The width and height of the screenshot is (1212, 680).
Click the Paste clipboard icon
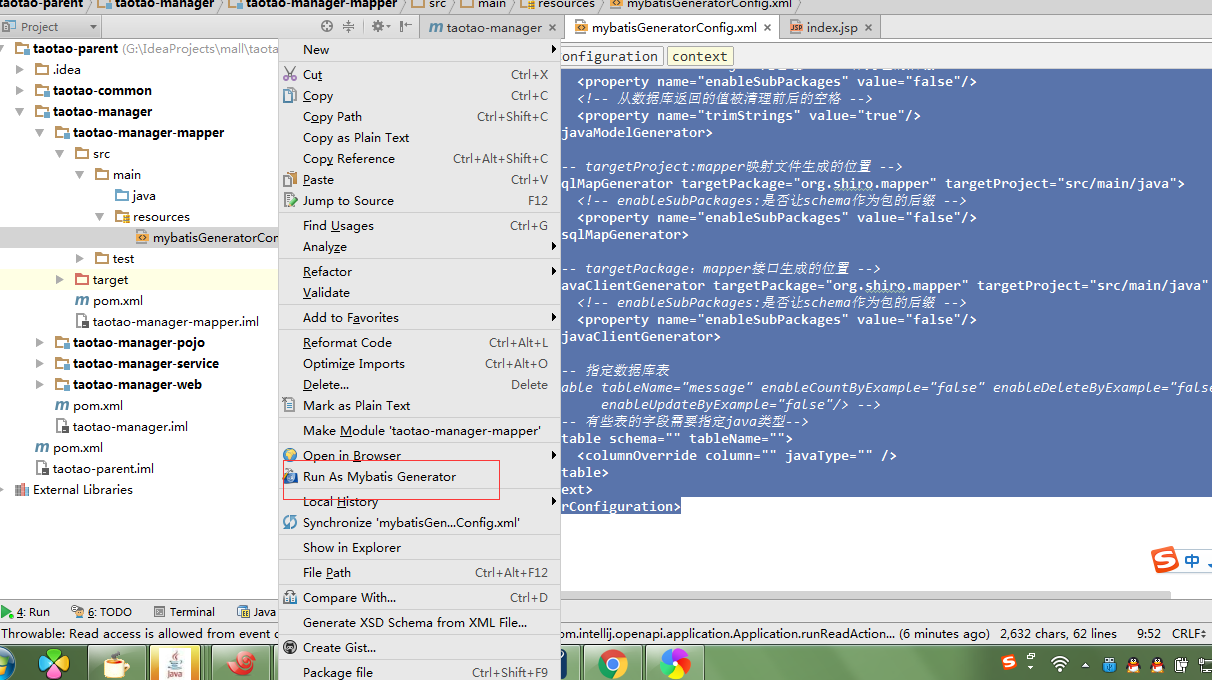[x=290, y=180]
